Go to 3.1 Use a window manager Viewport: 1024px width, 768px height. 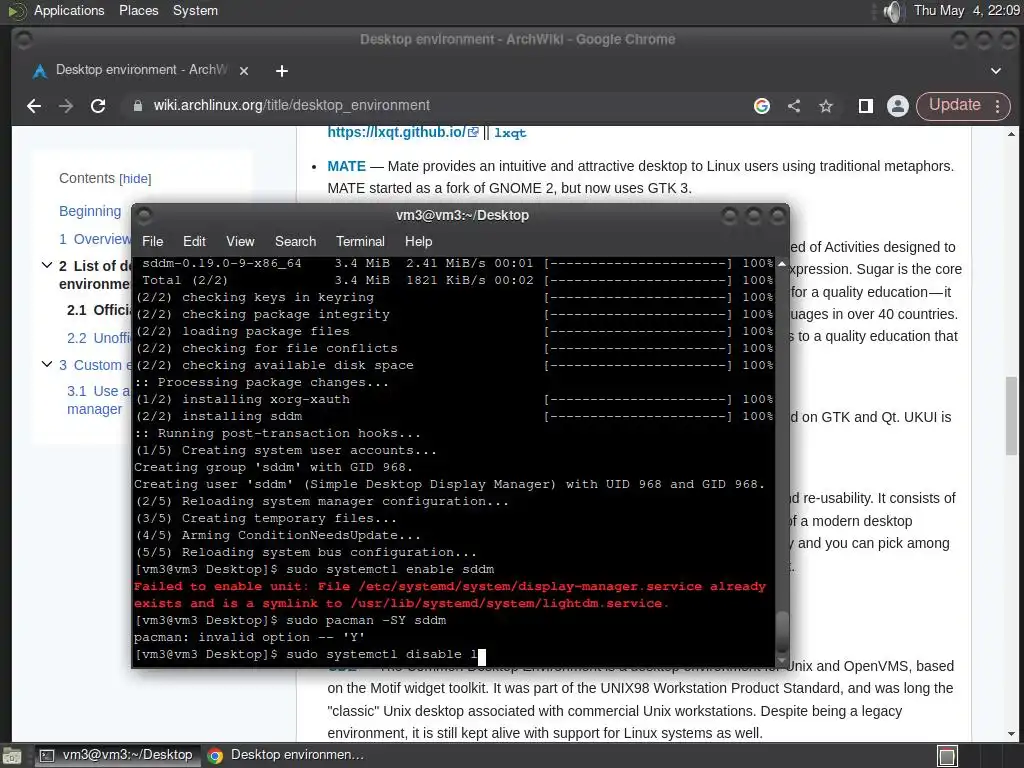(x=99, y=400)
